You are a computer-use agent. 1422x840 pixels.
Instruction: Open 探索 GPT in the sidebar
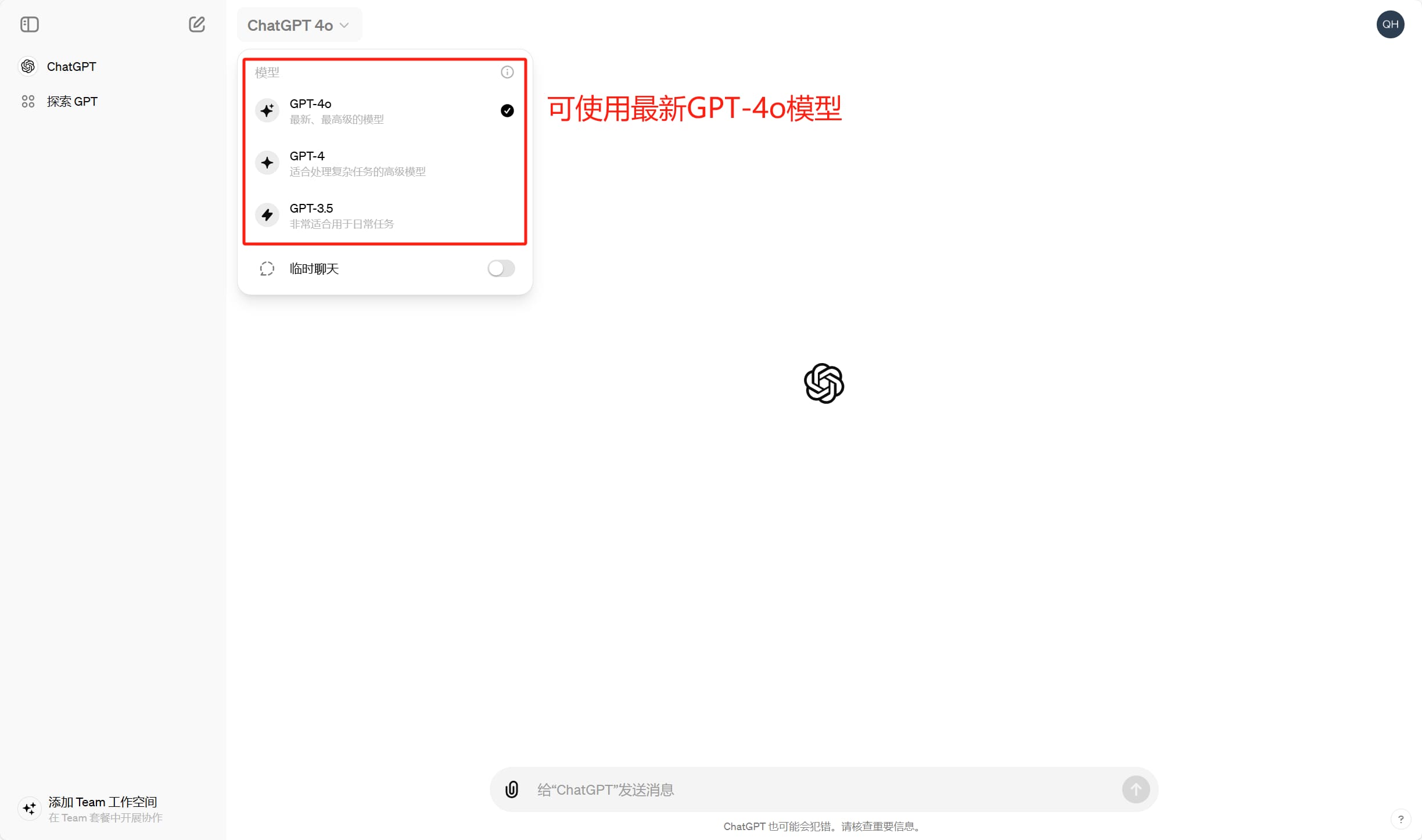pos(112,101)
